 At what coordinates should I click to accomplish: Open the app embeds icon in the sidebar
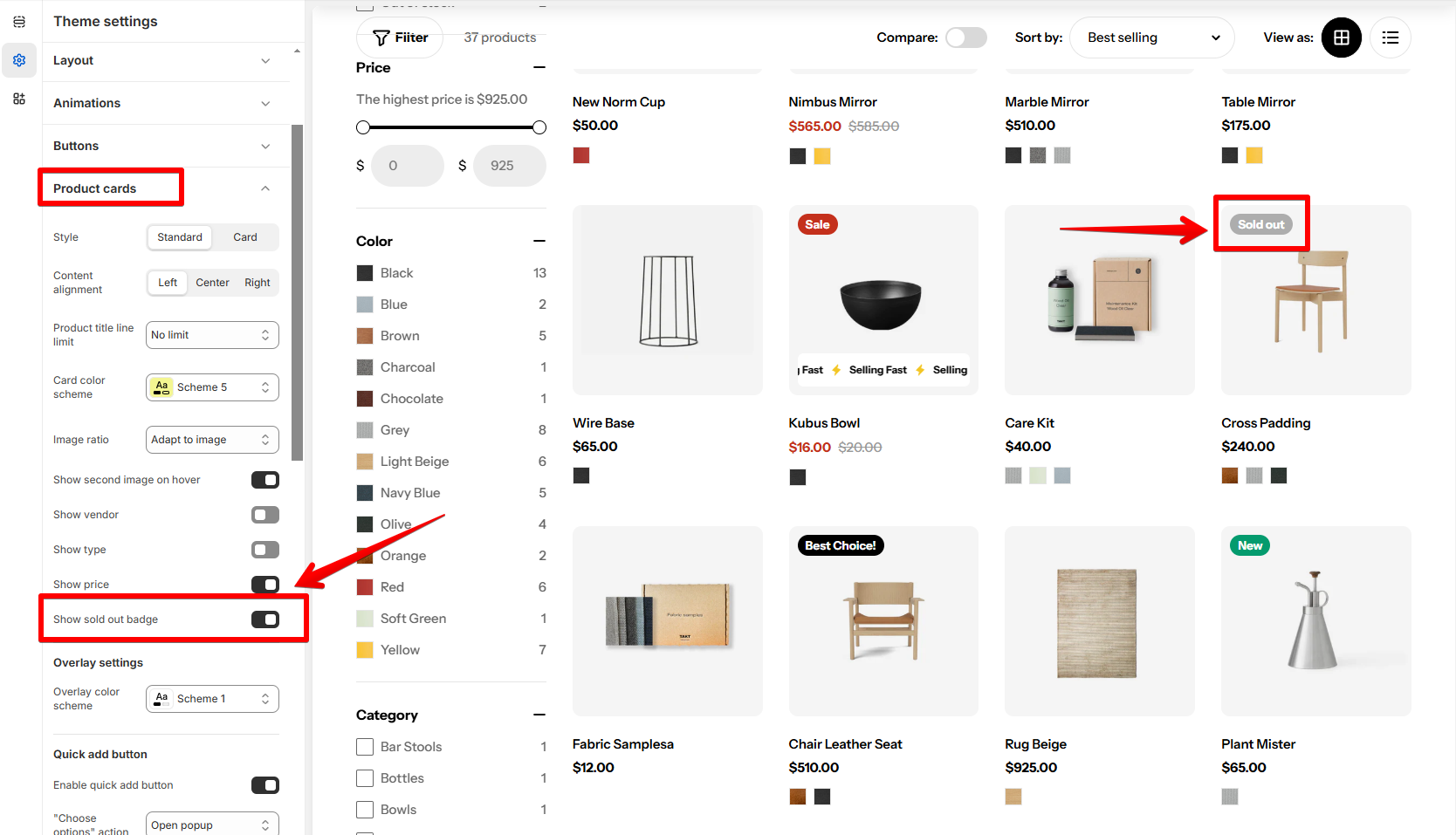(19, 99)
